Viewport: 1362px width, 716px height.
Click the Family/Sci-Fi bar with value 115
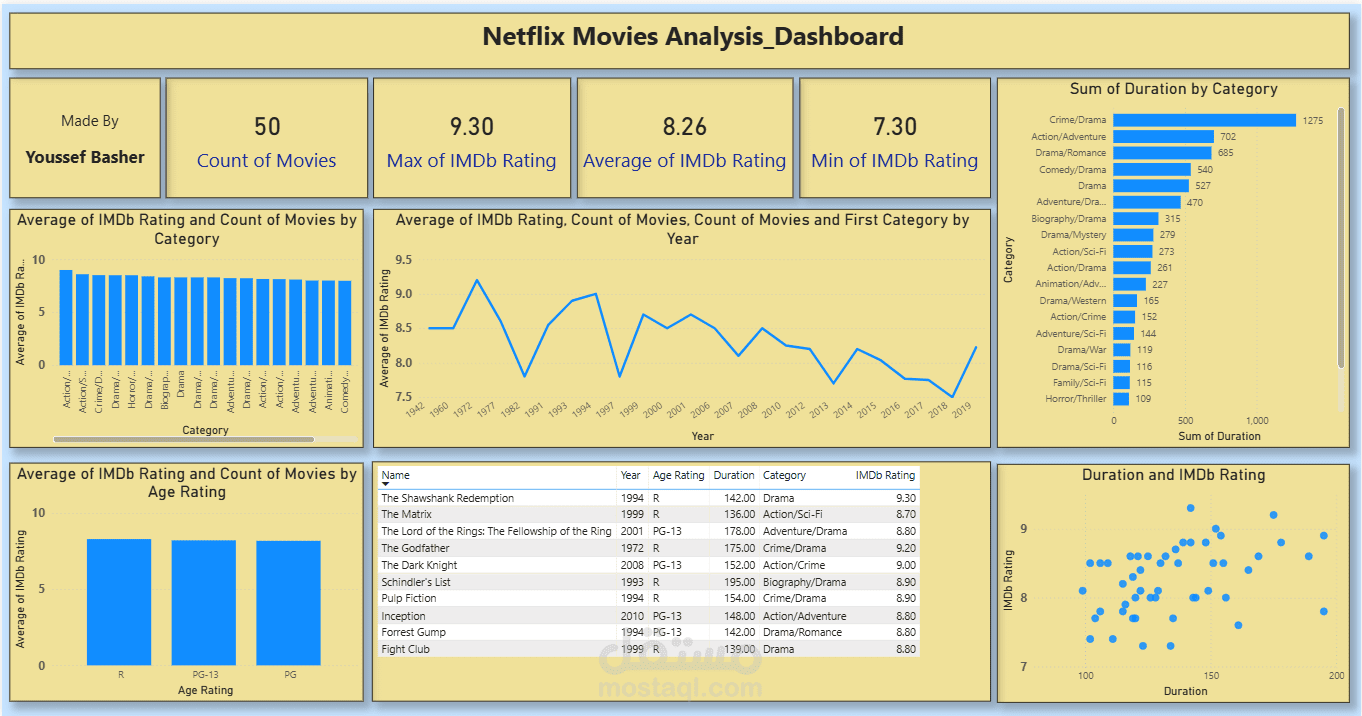1121,382
